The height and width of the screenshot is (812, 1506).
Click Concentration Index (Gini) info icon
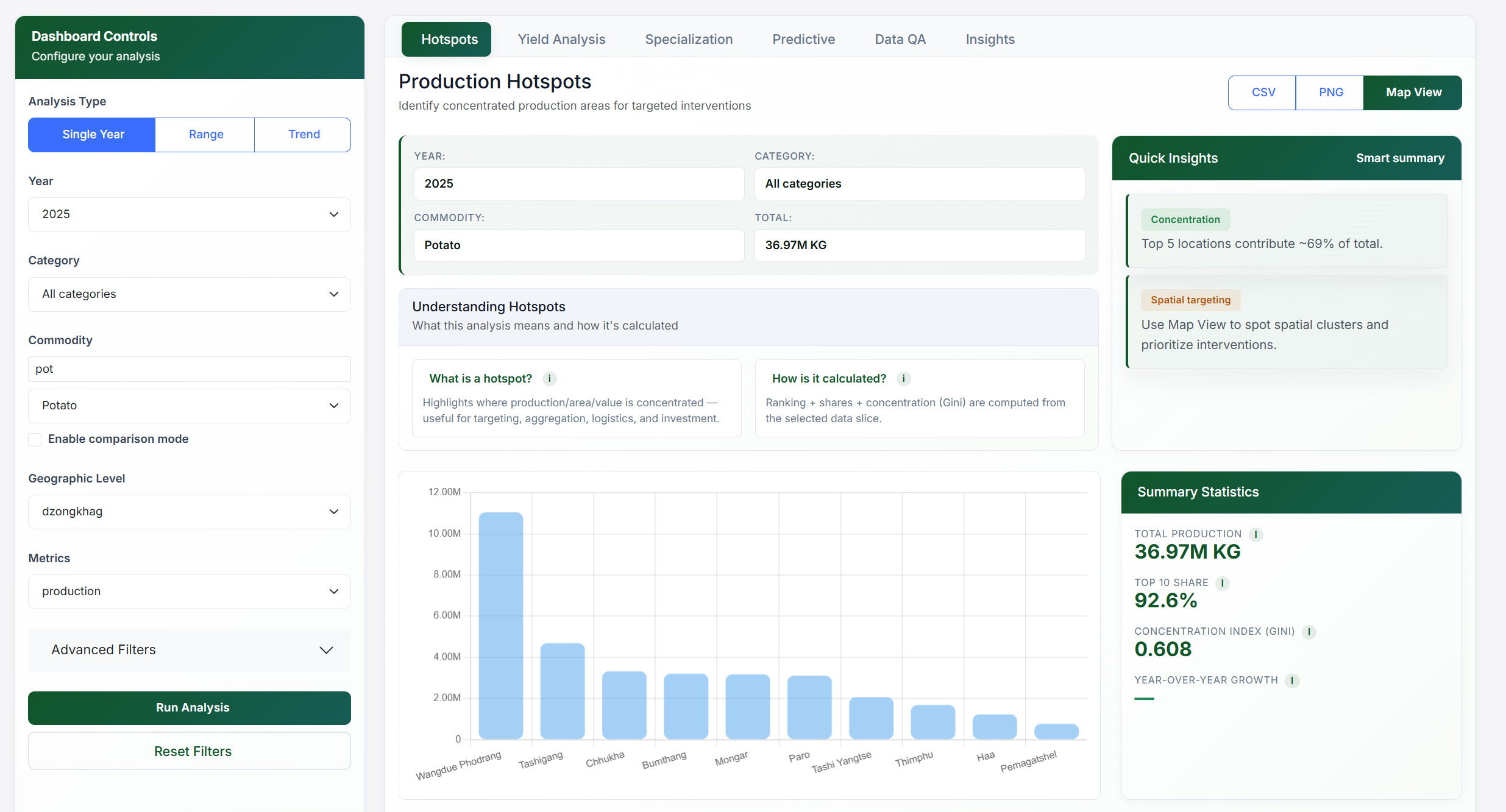coord(1309,632)
